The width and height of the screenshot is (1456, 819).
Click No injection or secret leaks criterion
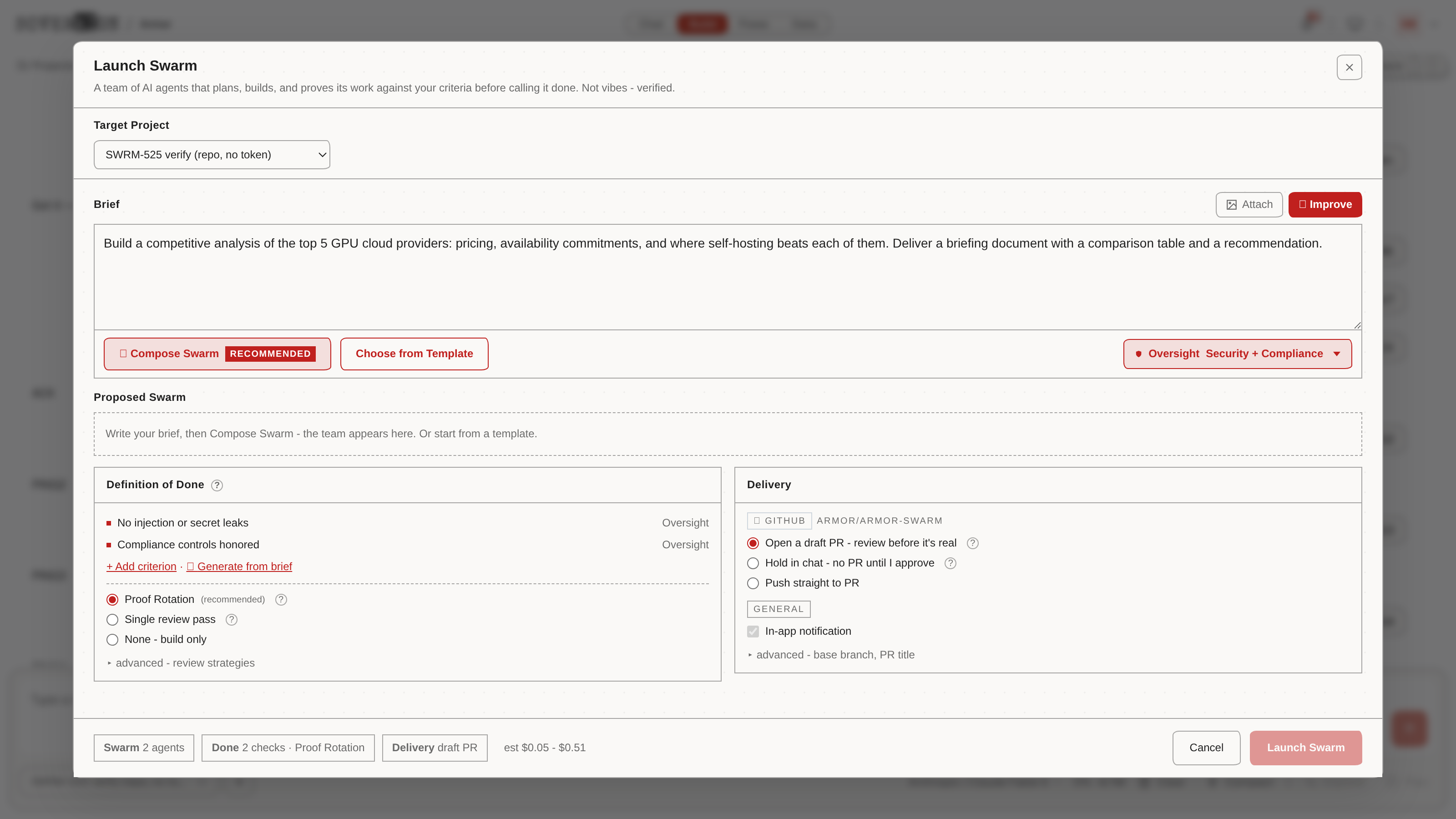pyautogui.click(x=182, y=523)
